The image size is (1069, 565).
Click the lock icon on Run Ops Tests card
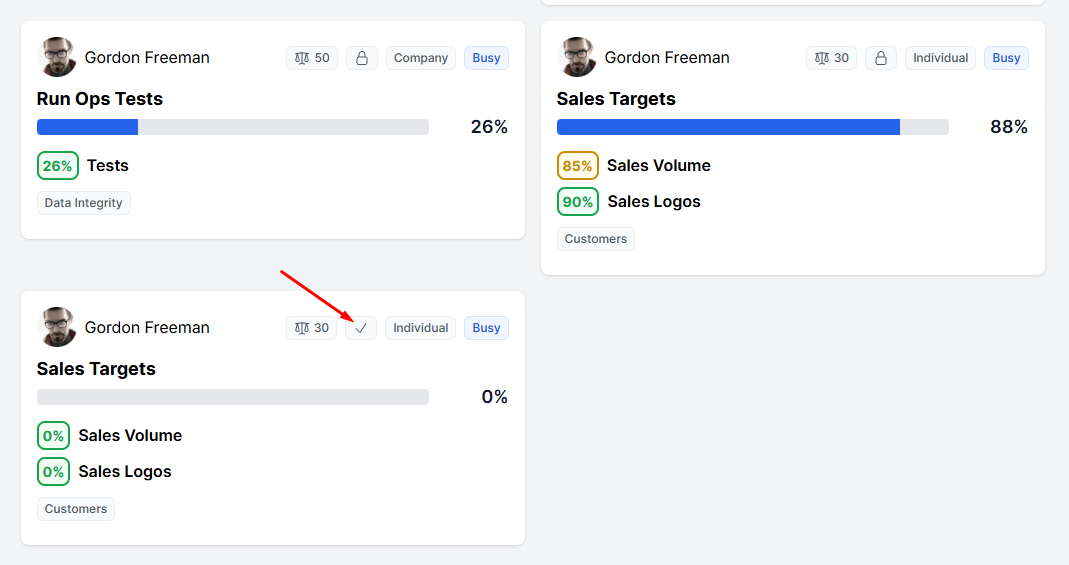coord(362,58)
